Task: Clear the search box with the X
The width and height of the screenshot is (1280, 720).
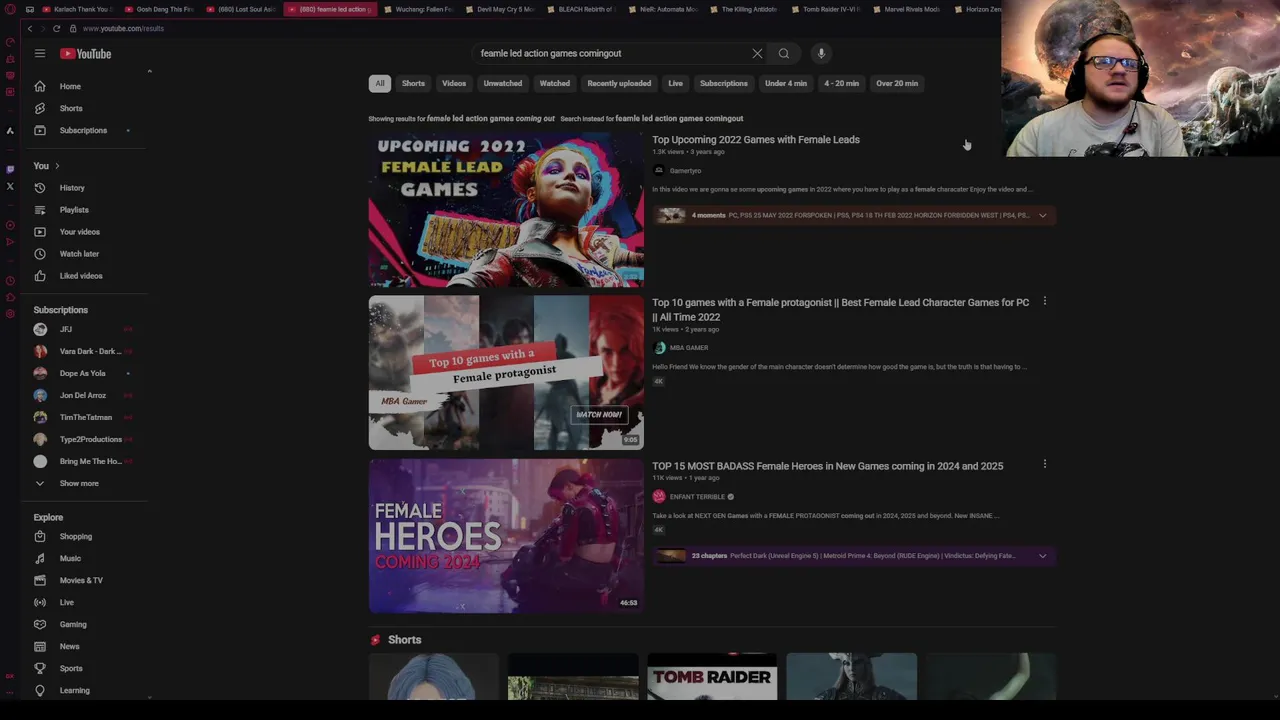Action: click(x=757, y=54)
